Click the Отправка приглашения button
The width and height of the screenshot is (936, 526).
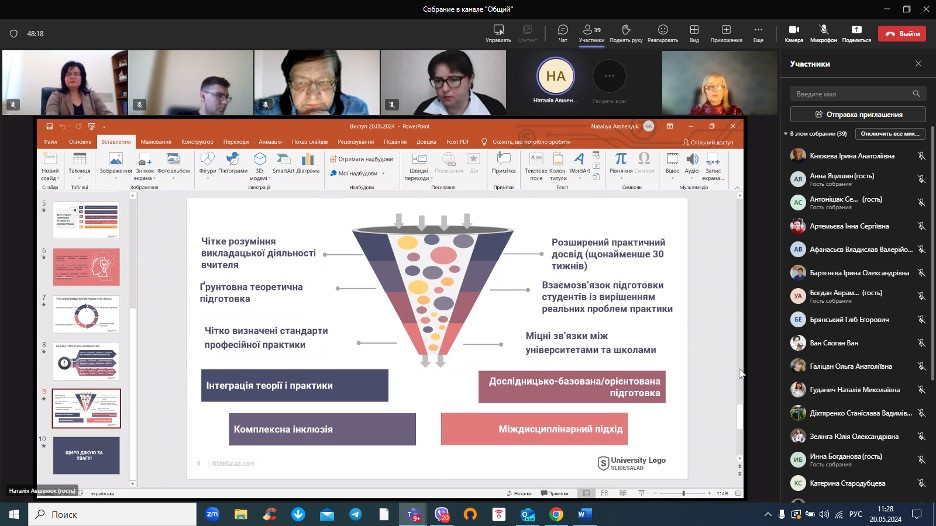click(x=859, y=114)
